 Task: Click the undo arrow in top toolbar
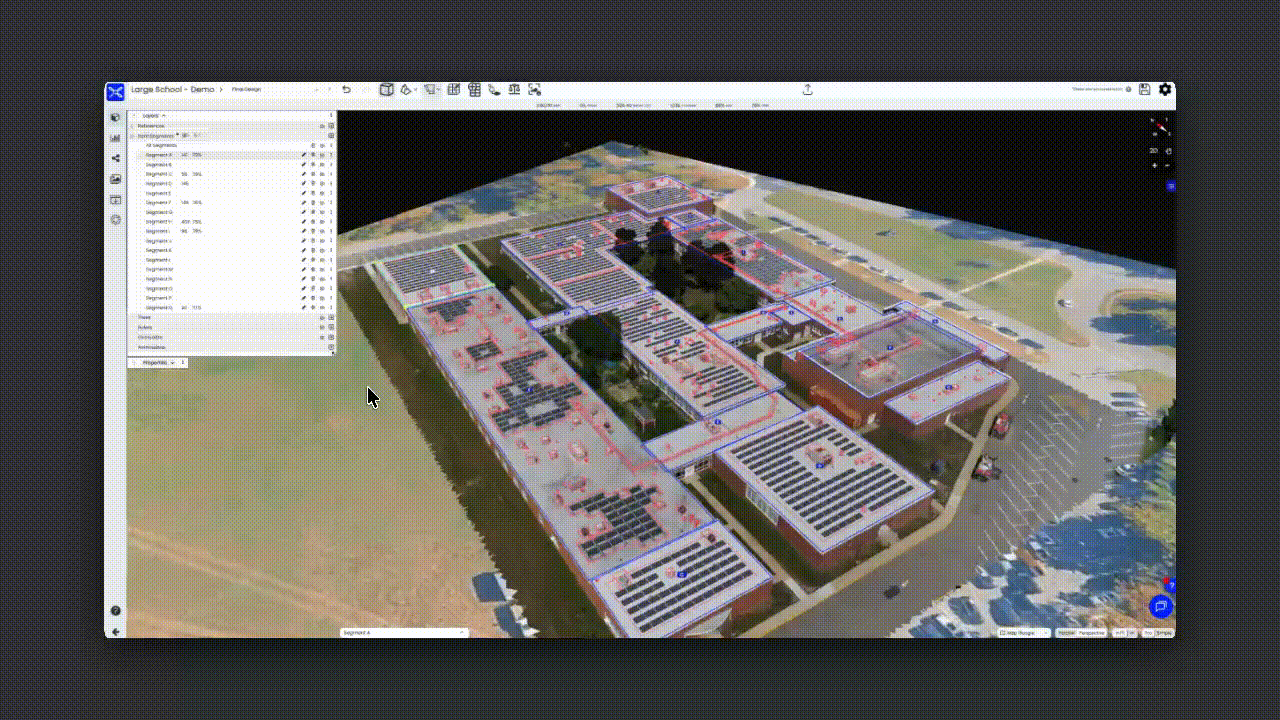pos(346,90)
